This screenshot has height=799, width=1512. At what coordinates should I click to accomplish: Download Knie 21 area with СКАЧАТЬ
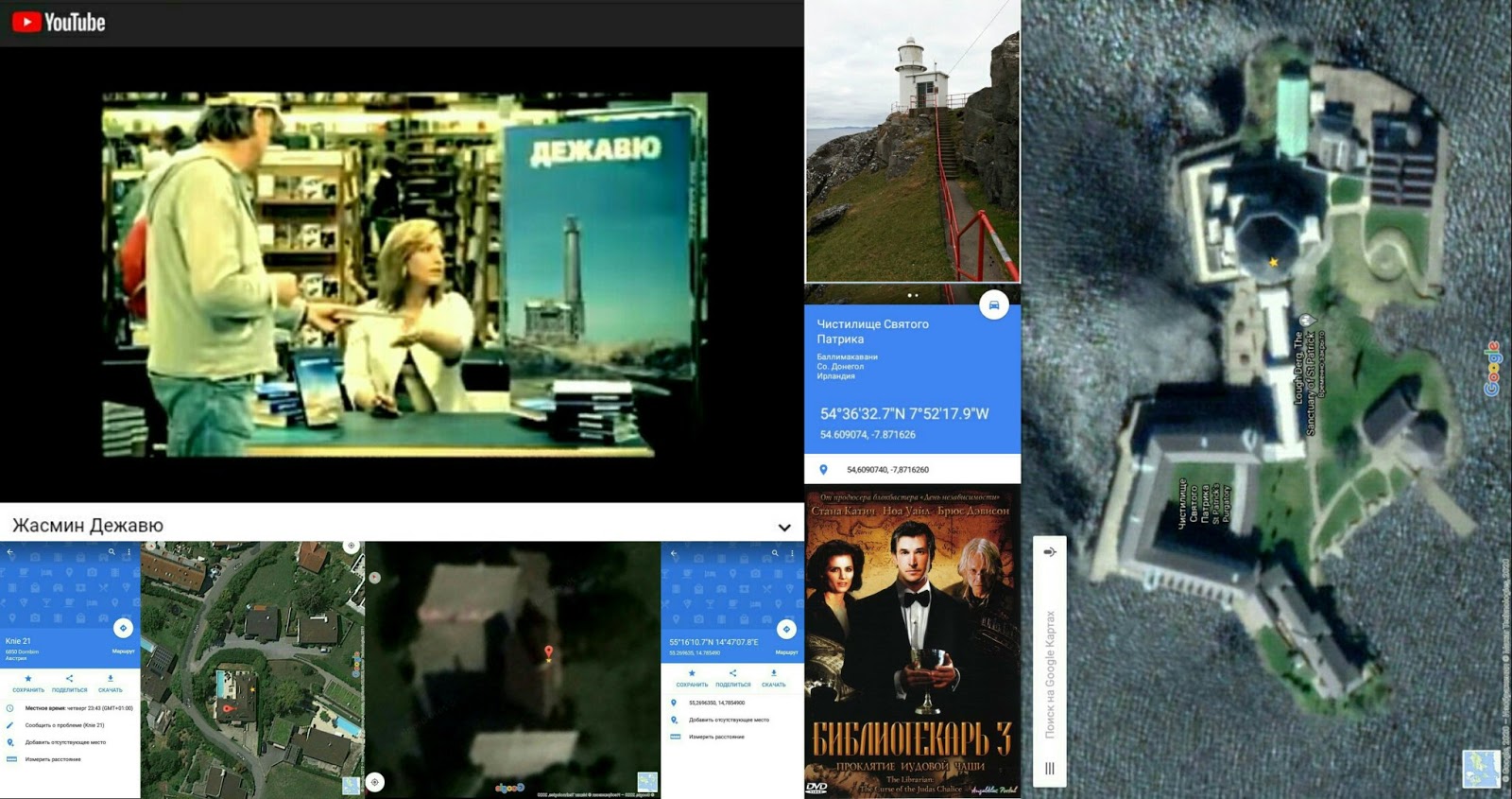coord(111,684)
